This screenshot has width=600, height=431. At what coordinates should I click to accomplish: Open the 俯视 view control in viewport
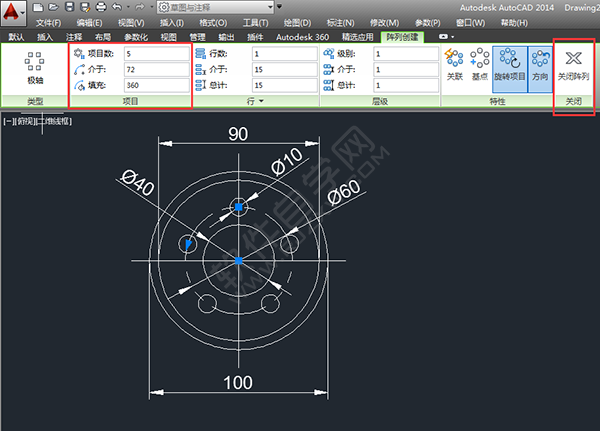pyautogui.click(x=22, y=121)
